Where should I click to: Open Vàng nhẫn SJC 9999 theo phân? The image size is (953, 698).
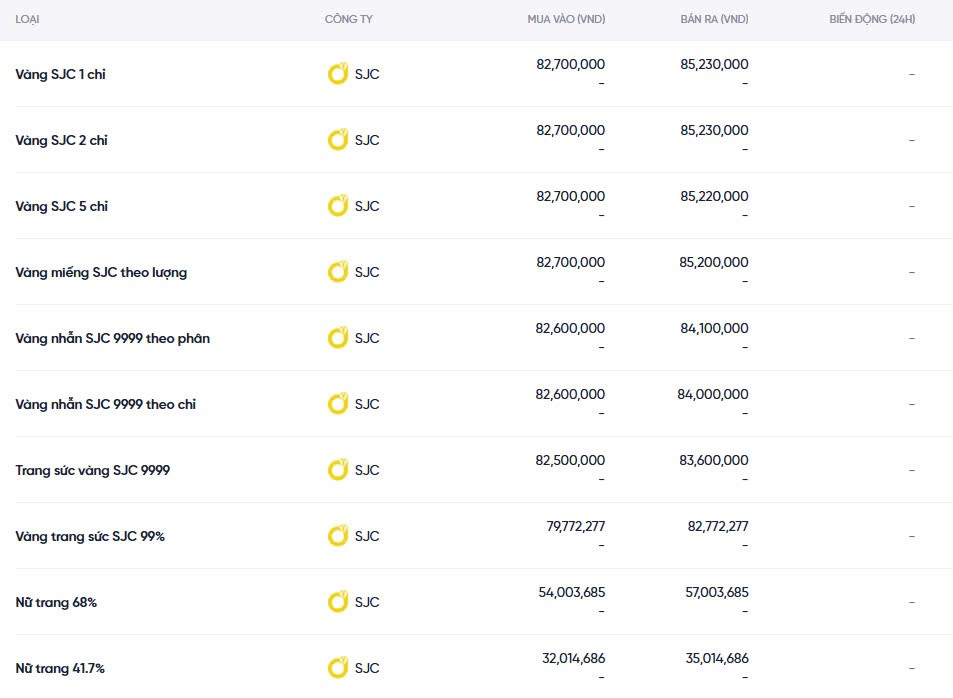[x=112, y=338]
